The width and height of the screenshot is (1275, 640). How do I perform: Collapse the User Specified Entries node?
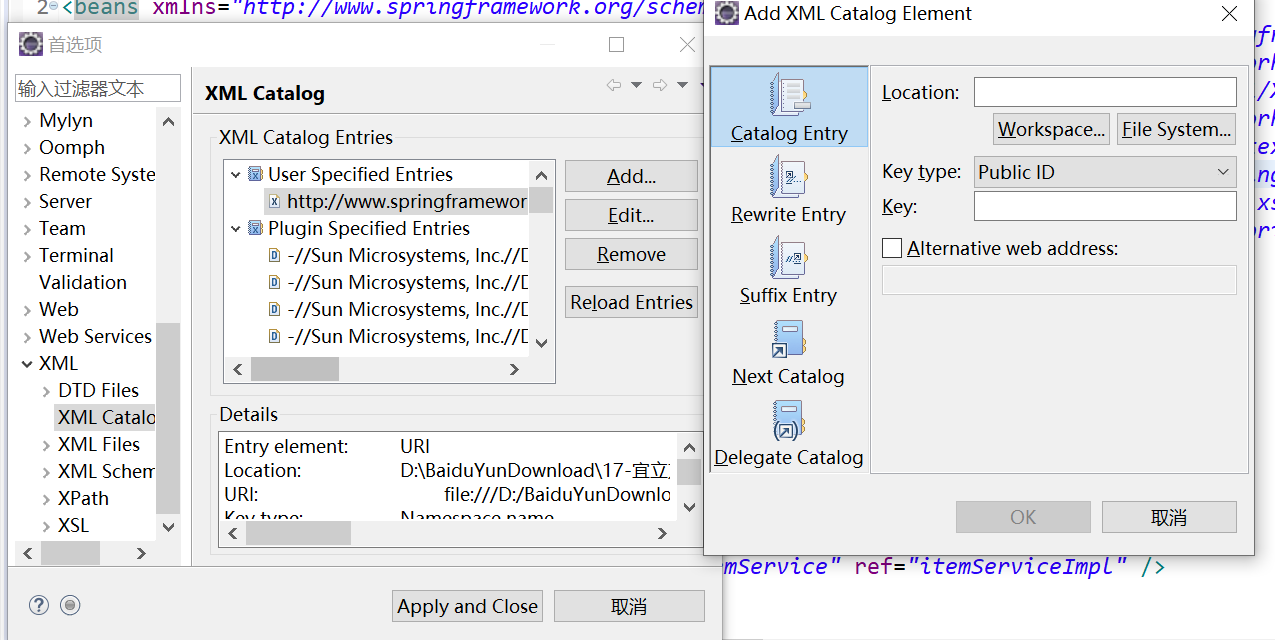[x=236, y=175]
